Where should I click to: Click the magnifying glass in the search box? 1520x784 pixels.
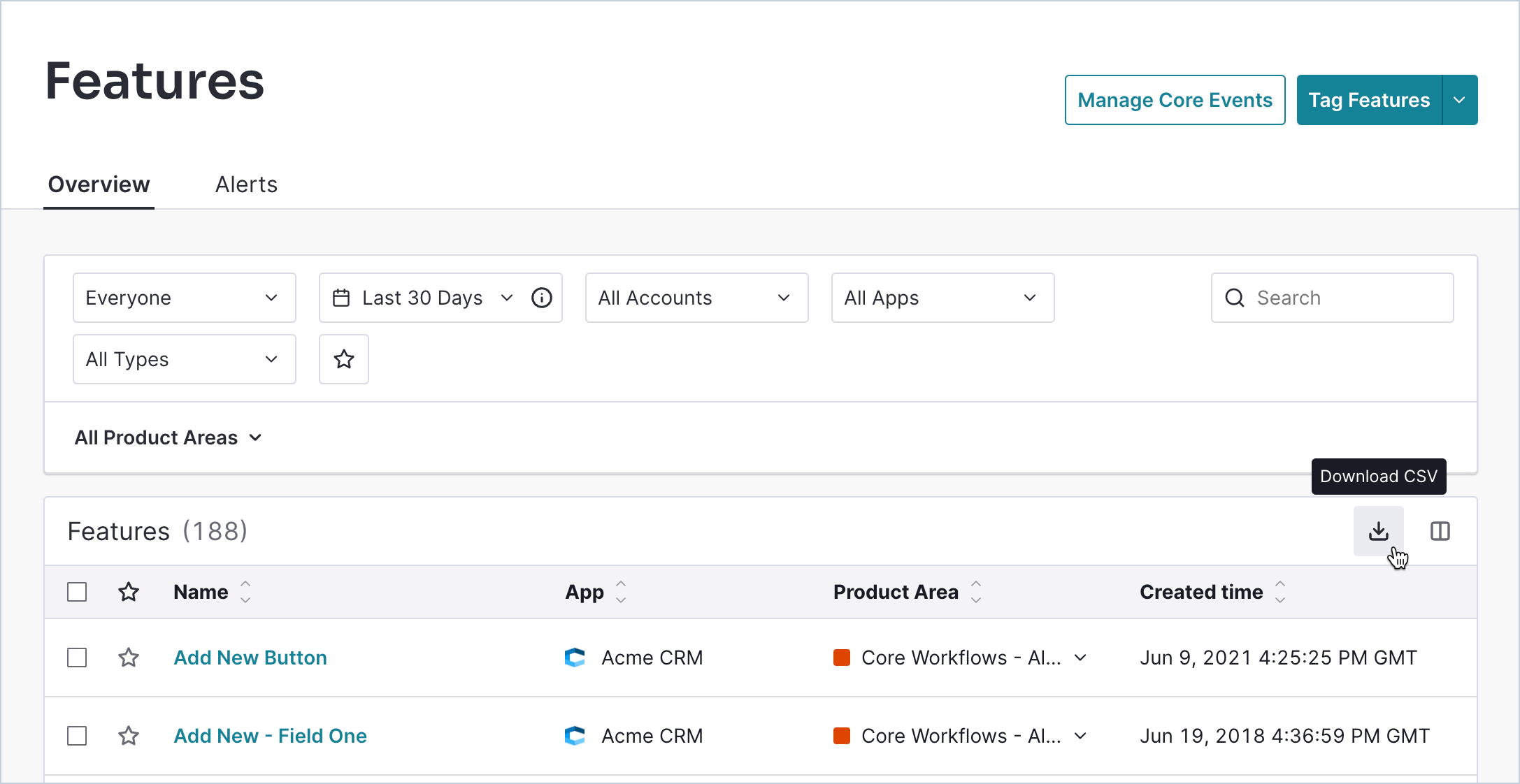point(1235,298)
